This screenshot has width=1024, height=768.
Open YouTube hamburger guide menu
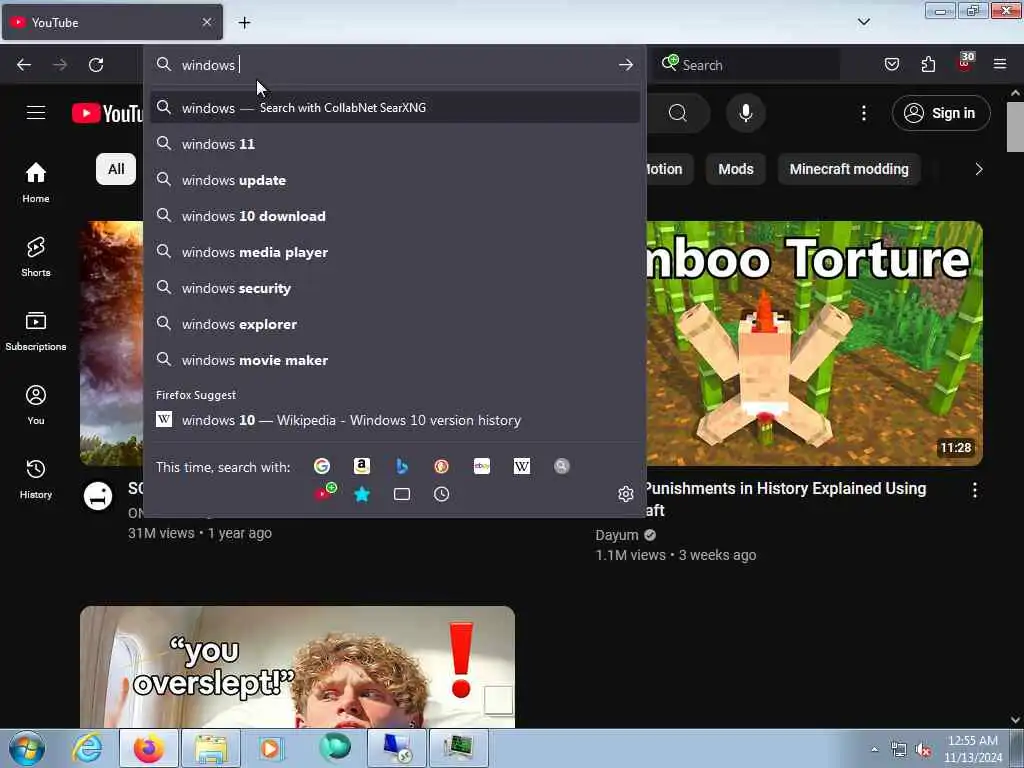pyautogui.click(x=36, y=113)
